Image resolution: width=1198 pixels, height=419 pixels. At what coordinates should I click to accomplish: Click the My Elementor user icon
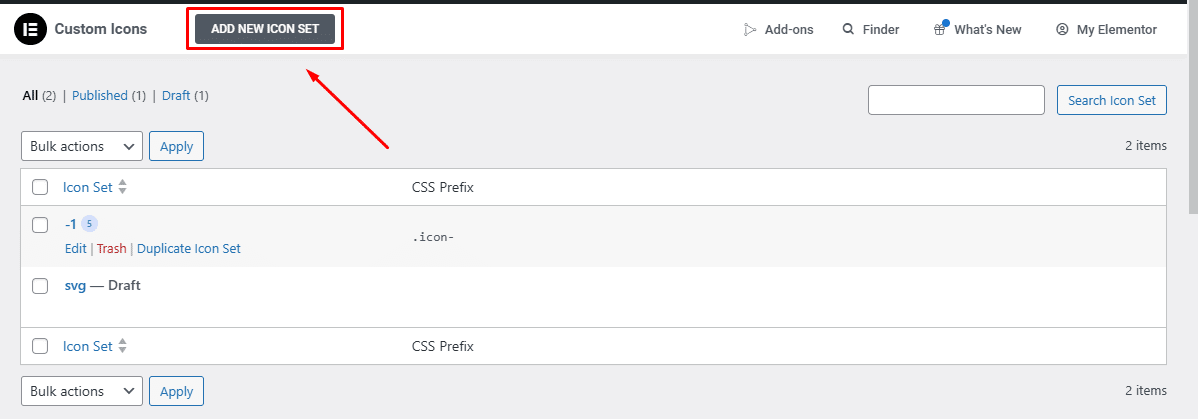coord(1062,30)
